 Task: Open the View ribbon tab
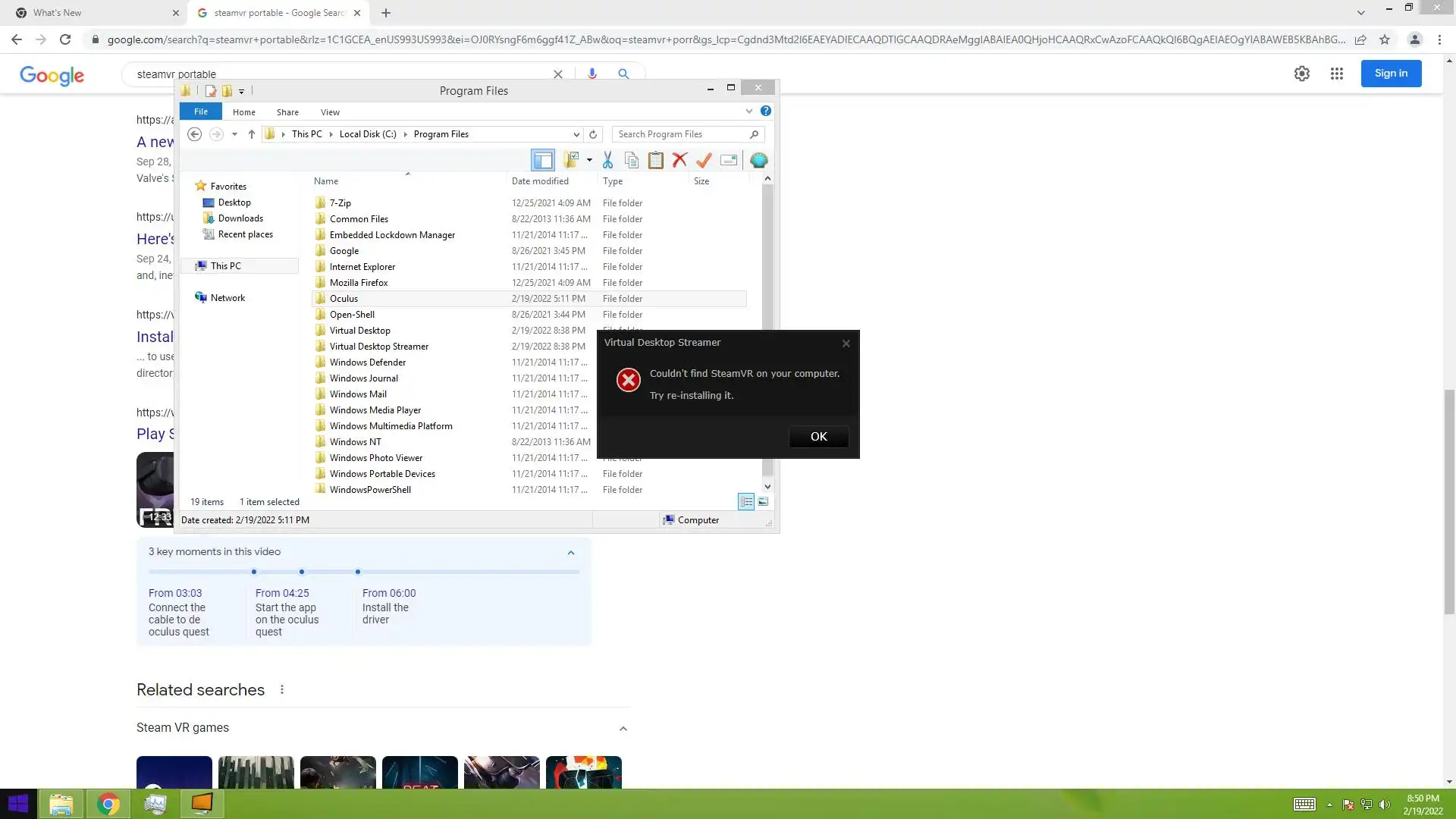click(330, 112)
